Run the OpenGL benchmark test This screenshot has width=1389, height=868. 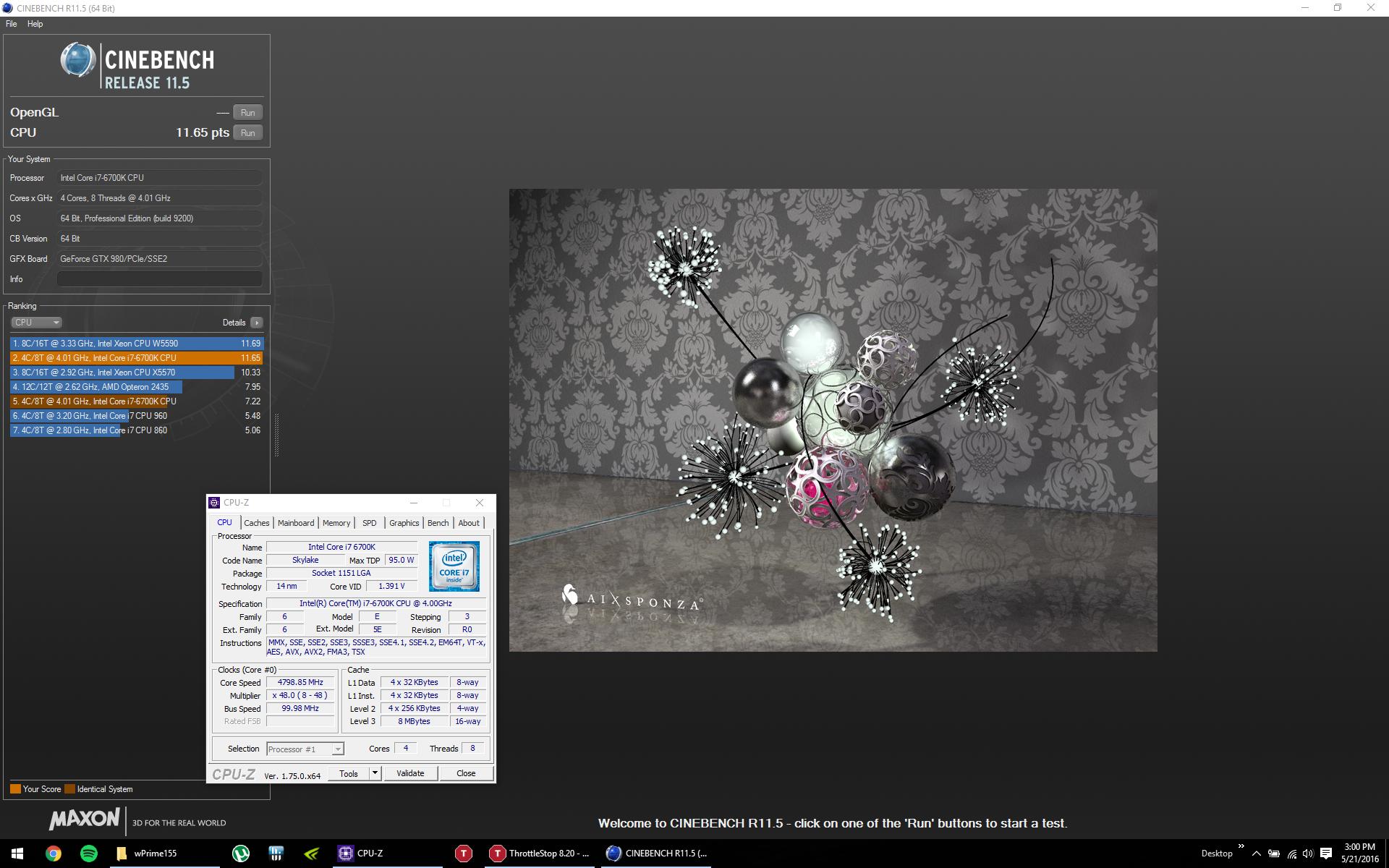[x=247, y=112]
